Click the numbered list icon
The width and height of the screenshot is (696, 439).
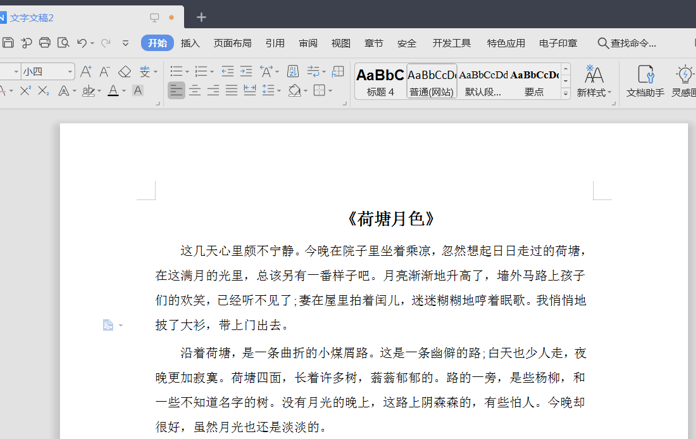(x=201, y=71)
